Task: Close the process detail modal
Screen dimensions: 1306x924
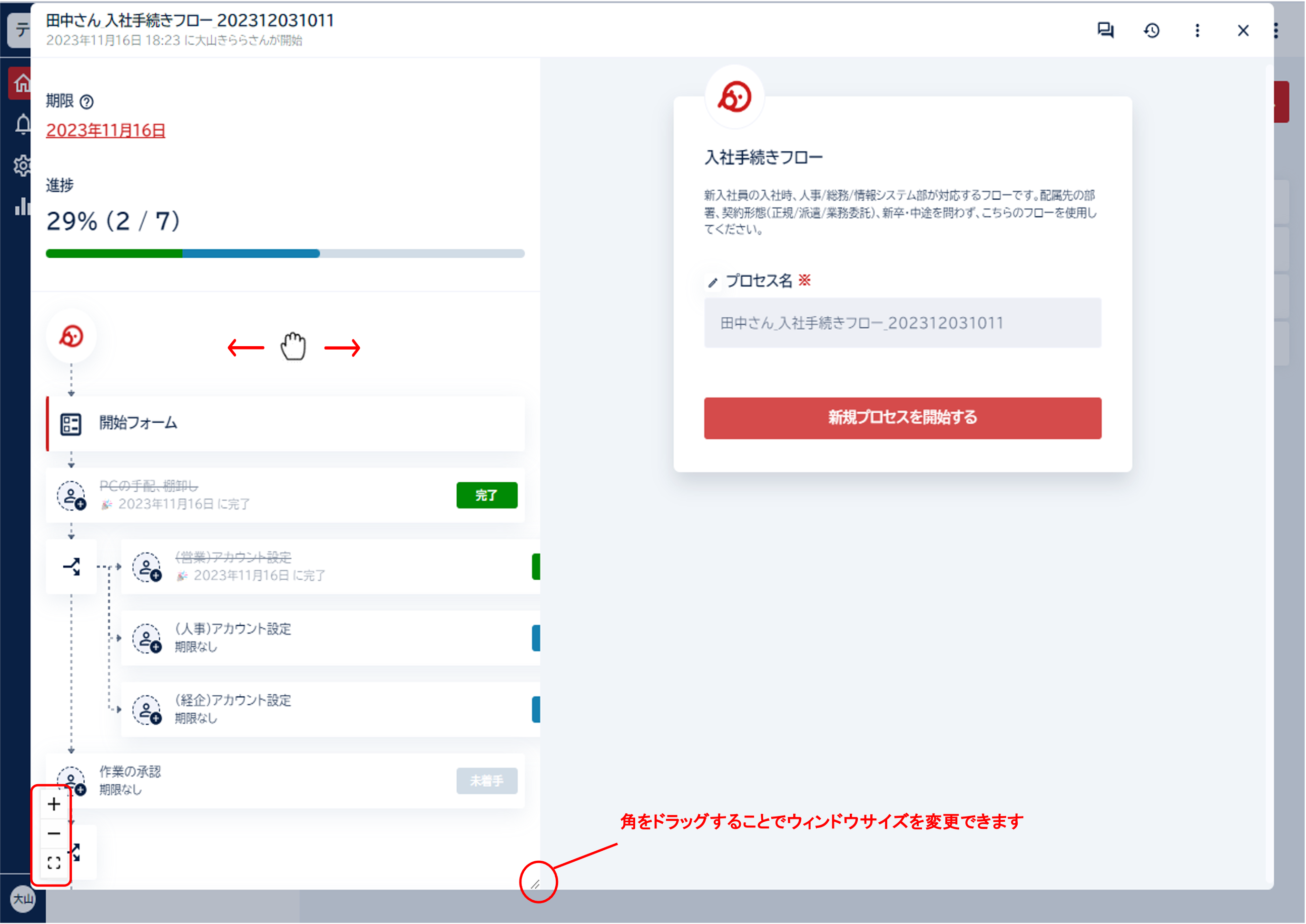Action: click(x=1243, y=30)
